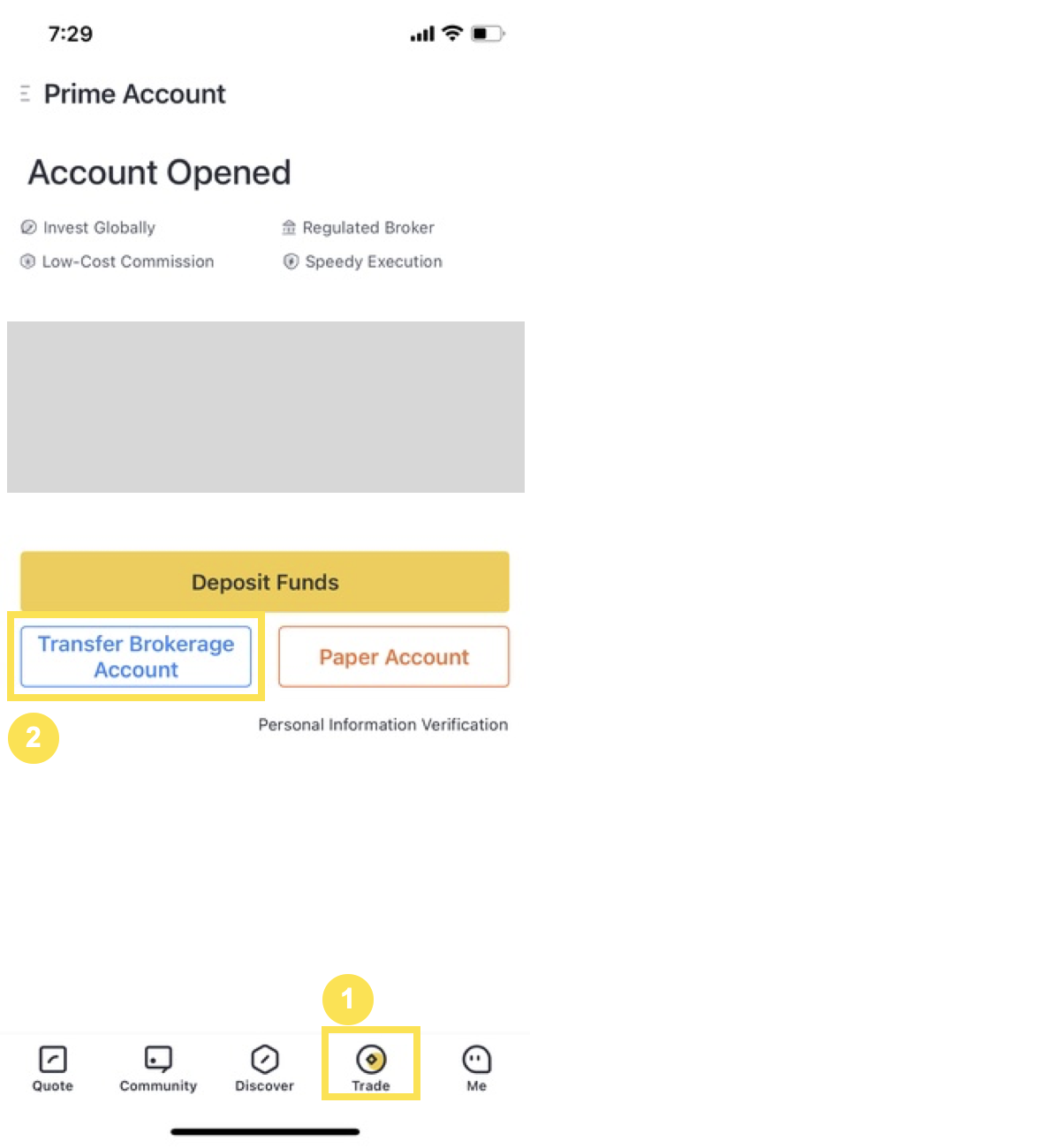Tap the Speedy Execution text
The width and height of the screenshot is (1060, 1148).
coord(374,262)
